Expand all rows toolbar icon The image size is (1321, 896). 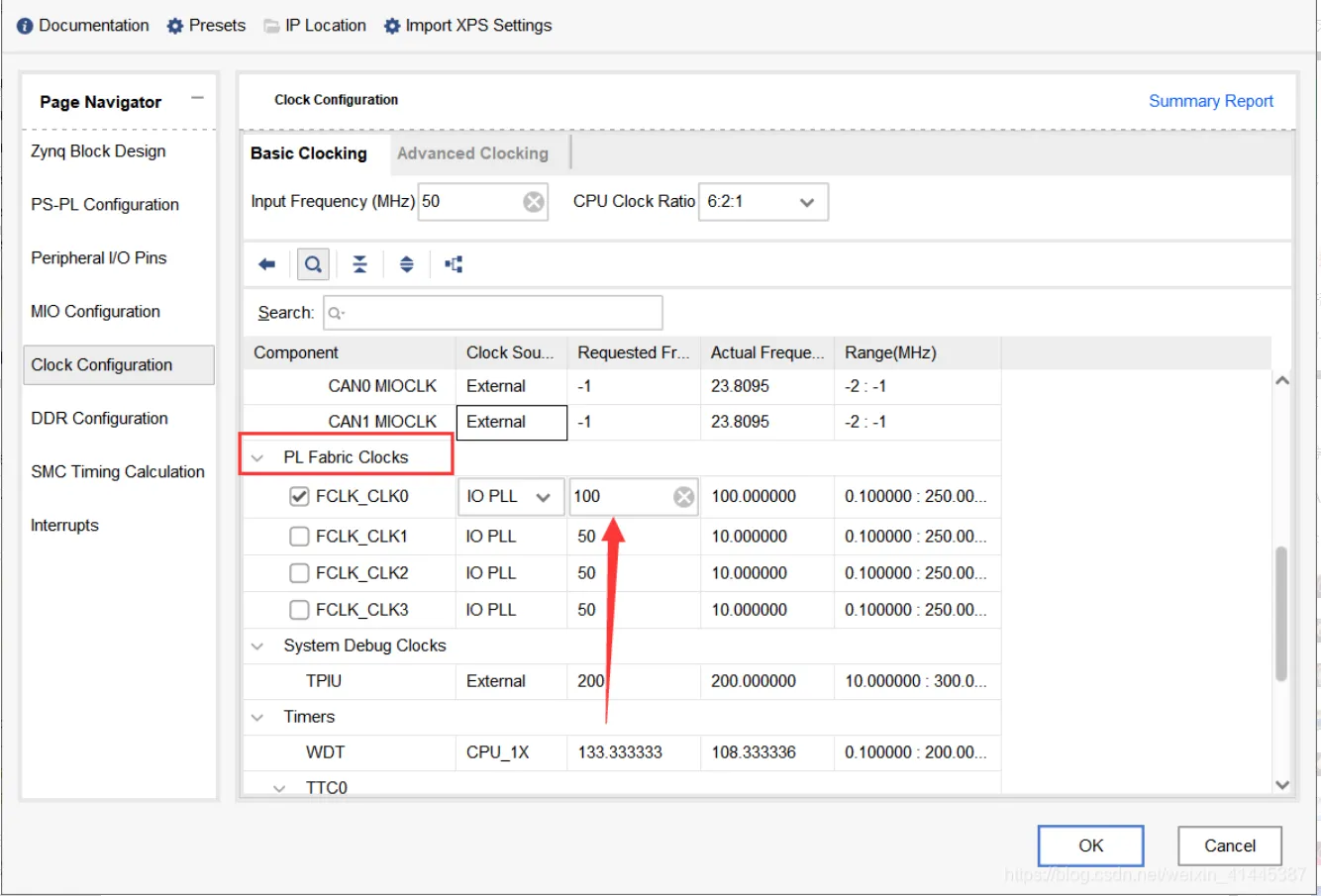click(407, 264)
